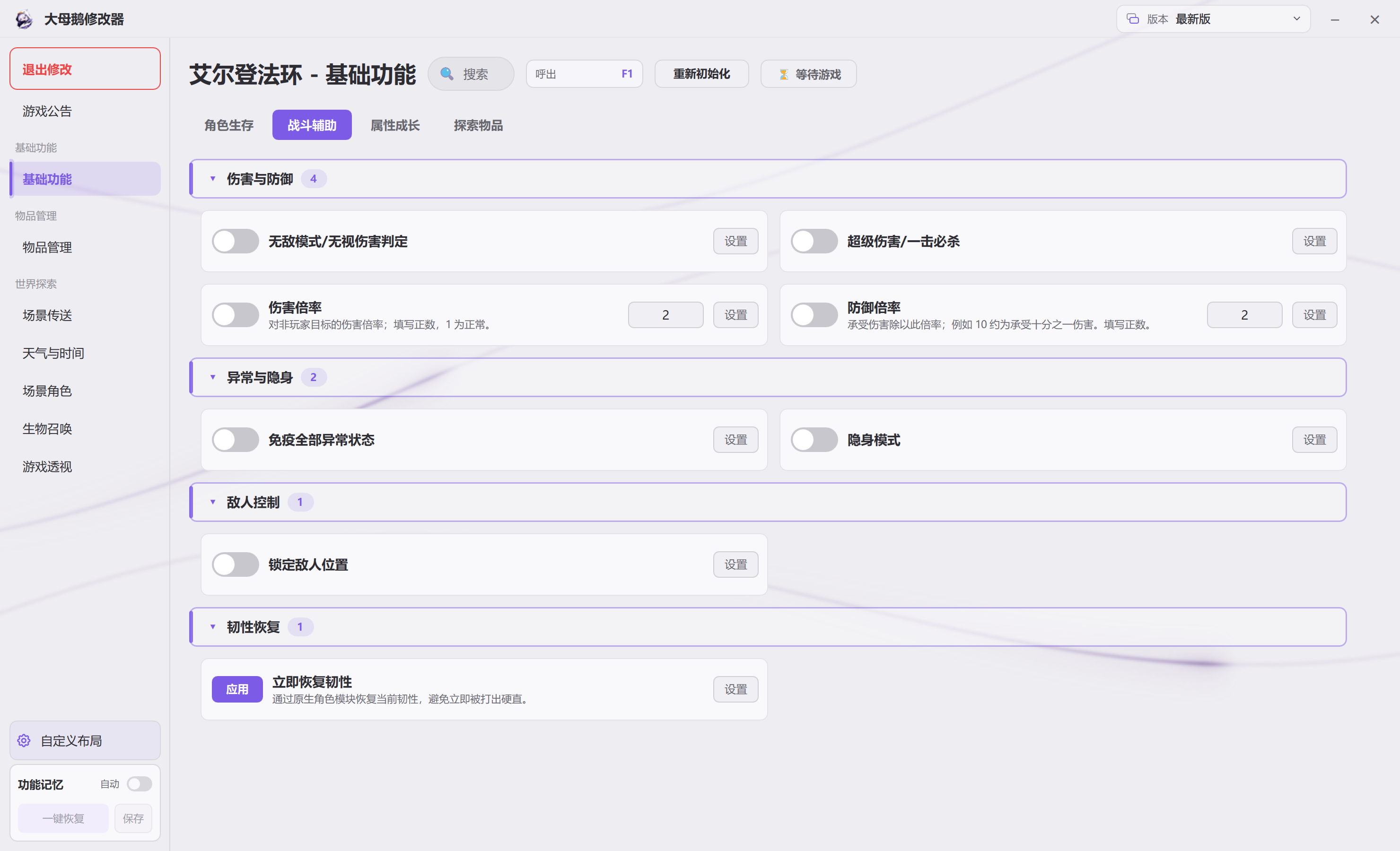Click the 退出修改 button
This screenshot has height=851, width=1400.
pos(85,69)
